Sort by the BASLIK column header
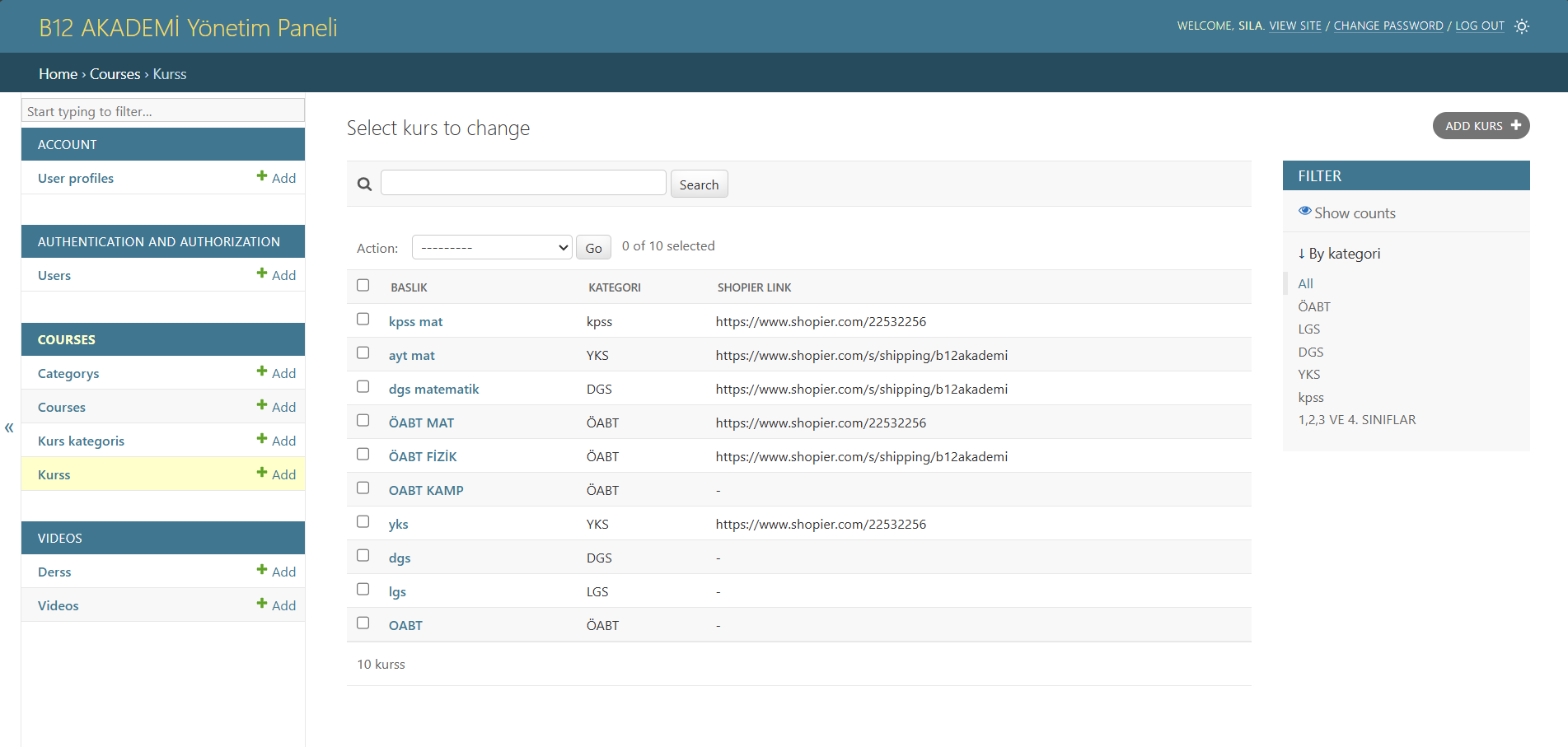The image size is (1568, 747). point(409,287)
